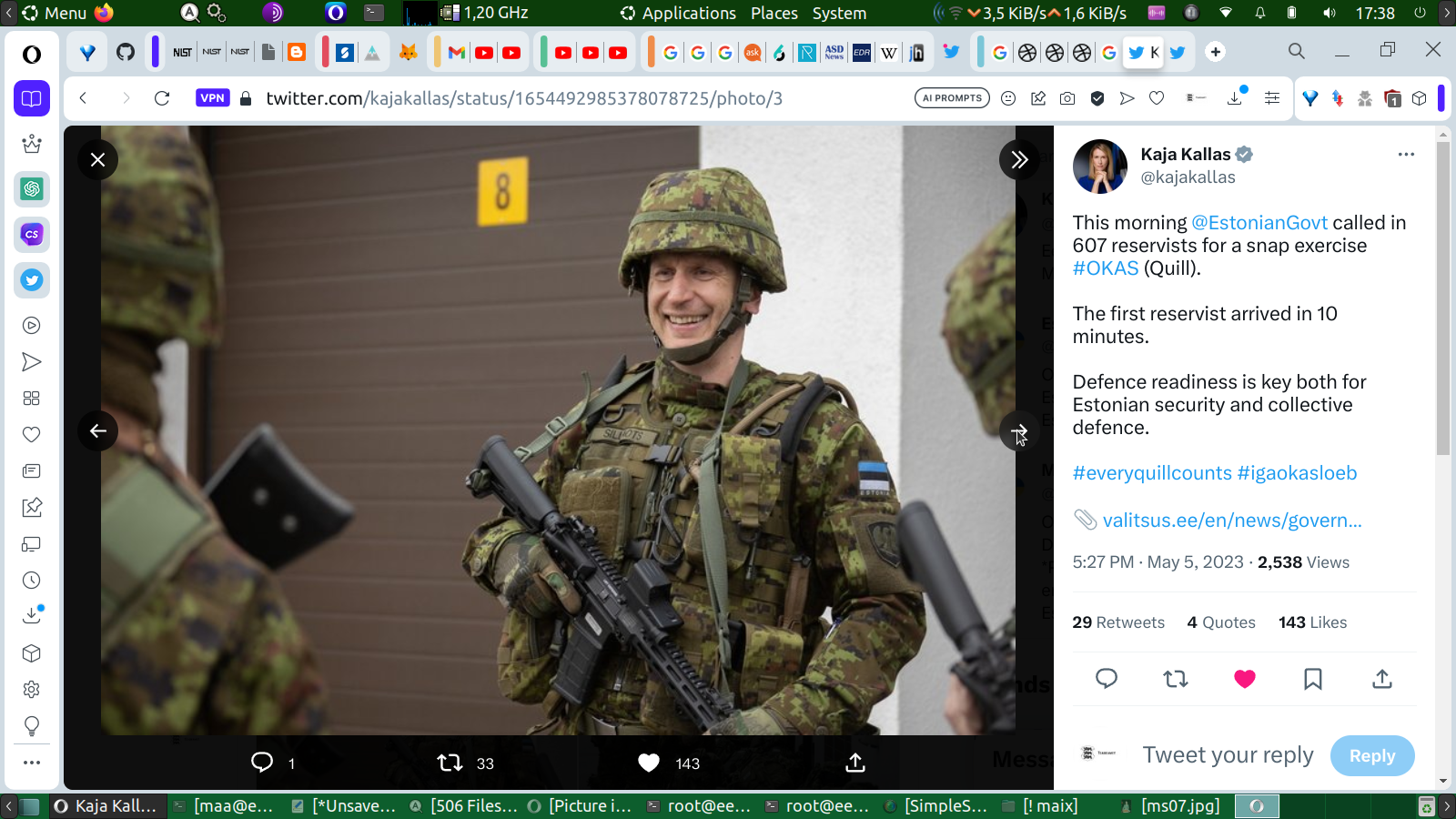1456x819 pixels.
Task: Click the volume speaker icon in system tray
Action: (x=1330, y=13)
